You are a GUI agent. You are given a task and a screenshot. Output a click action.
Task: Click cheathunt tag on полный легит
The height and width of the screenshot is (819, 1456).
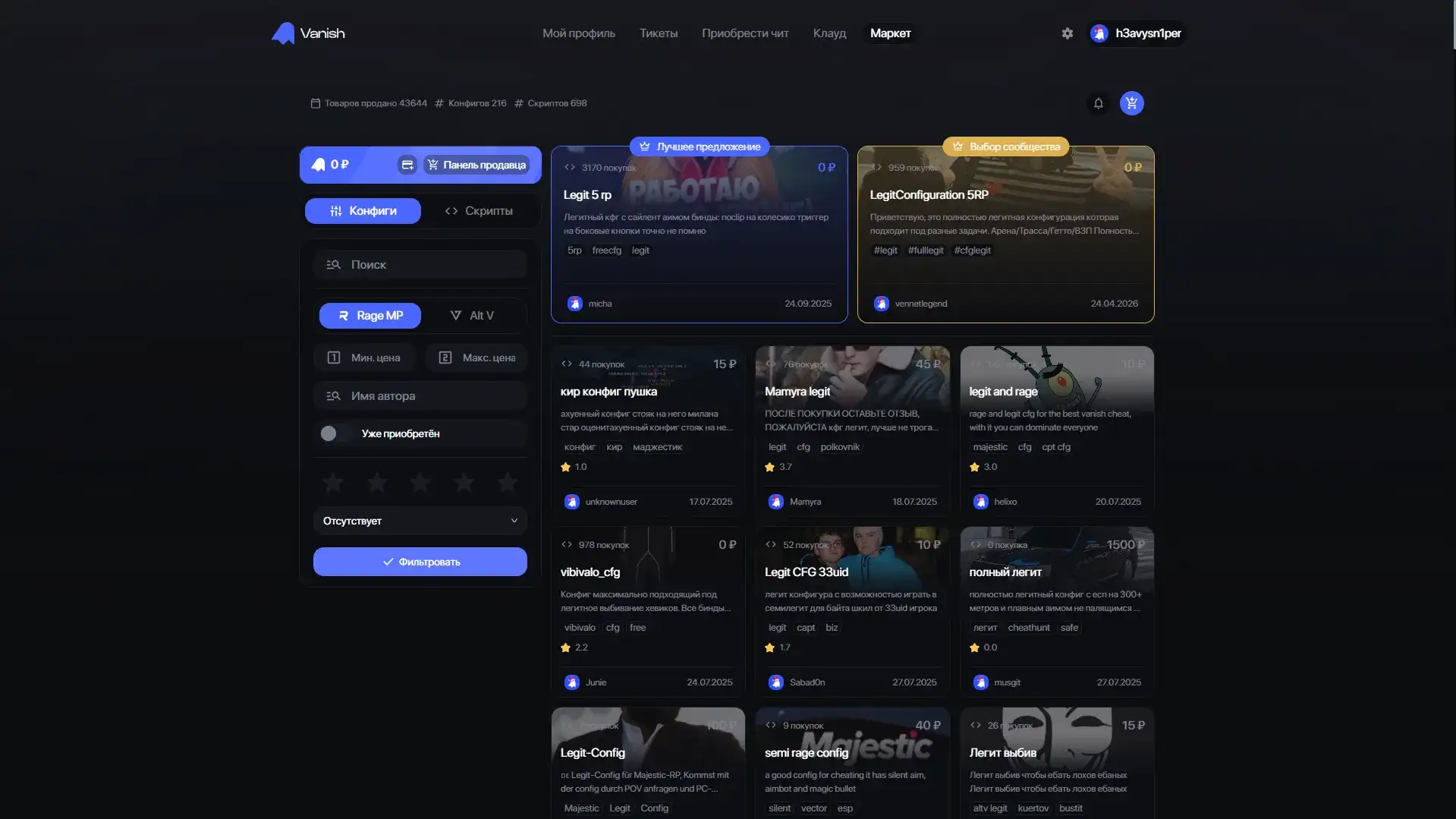pos(1029,628)
